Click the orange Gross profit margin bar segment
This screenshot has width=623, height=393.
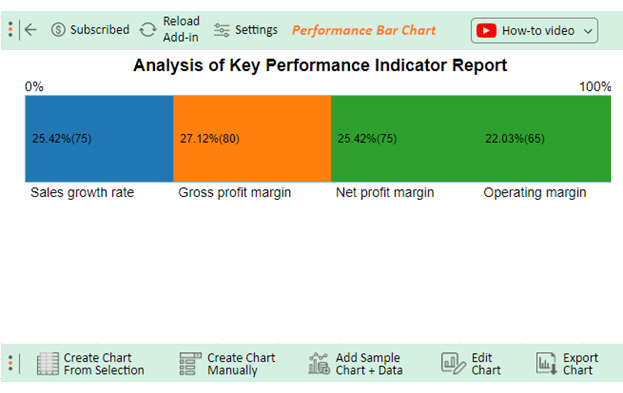tap(252, 139)
